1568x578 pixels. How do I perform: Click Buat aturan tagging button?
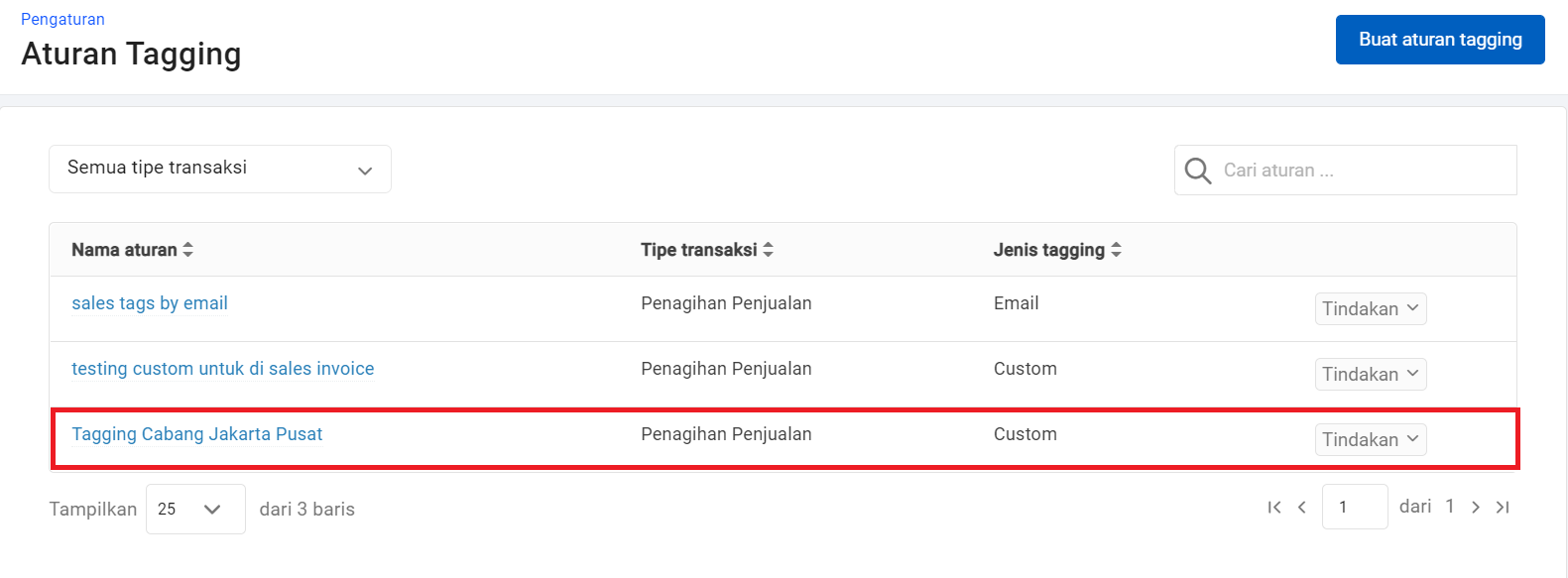coord(1439,40)
